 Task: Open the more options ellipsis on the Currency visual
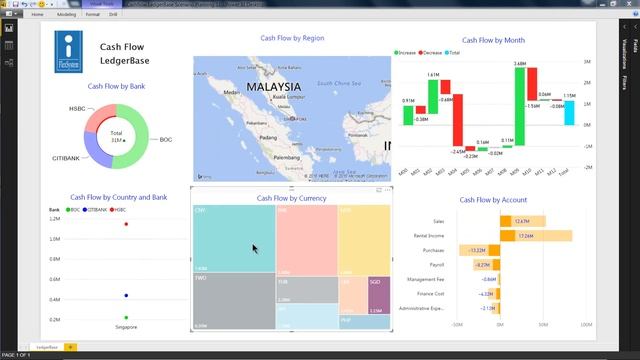click(387, 190)
